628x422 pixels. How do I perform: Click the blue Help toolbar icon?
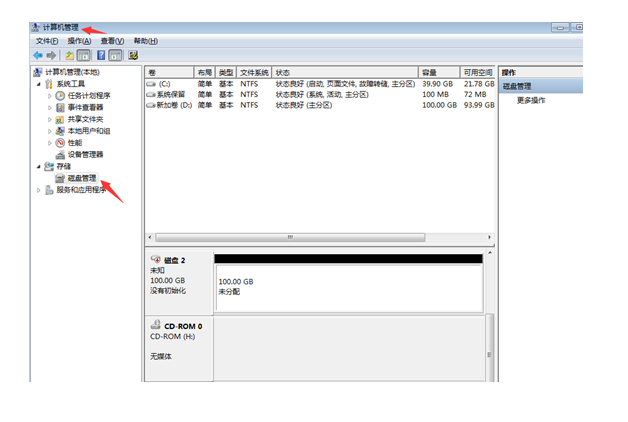[x=100, y=55]
